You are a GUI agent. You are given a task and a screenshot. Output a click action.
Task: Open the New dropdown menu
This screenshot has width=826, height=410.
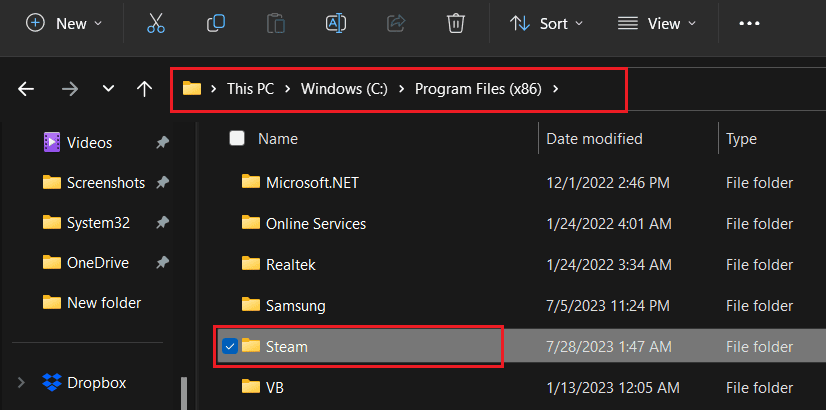tap(65, 24)
